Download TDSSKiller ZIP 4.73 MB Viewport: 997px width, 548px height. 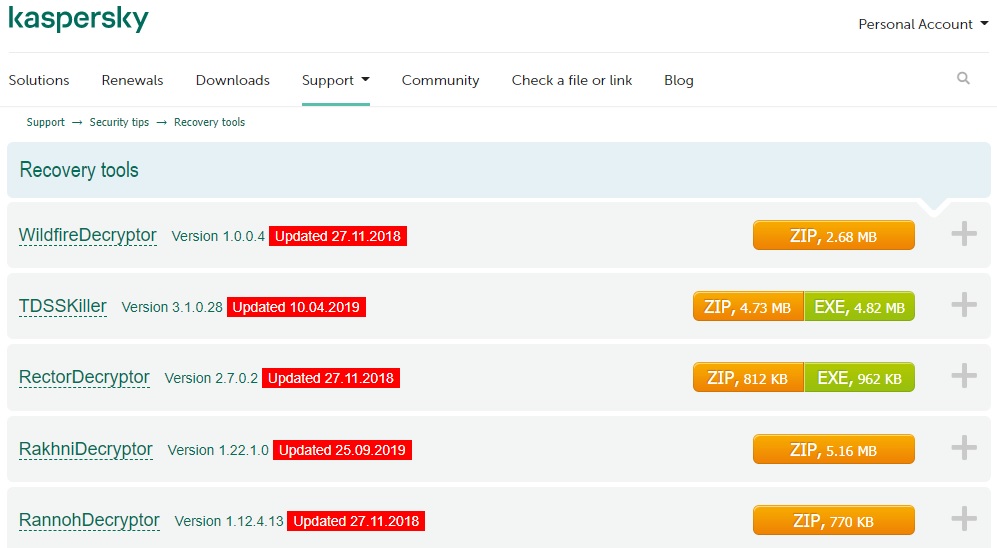pyautogui.click(x=748, y=306)
